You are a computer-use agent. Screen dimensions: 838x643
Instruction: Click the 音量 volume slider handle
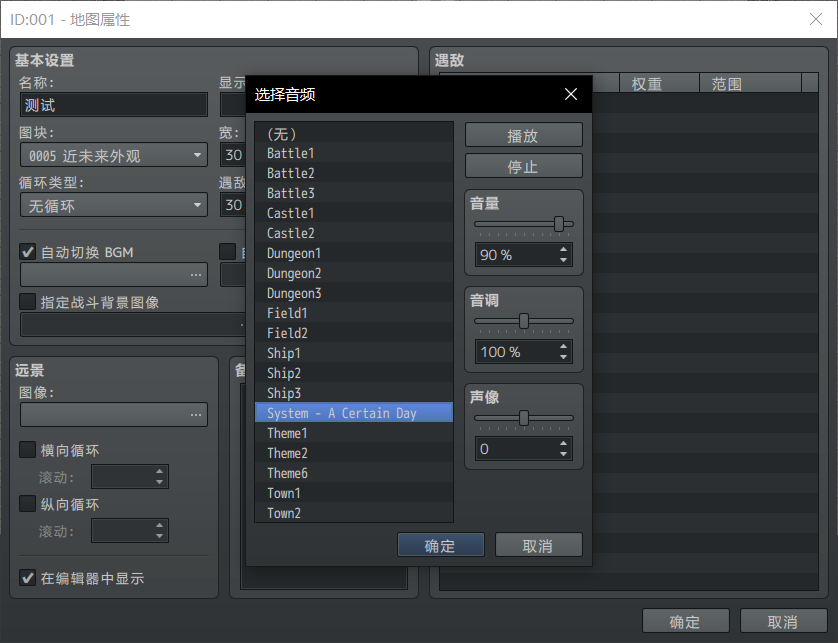click(x=559, y=224)
